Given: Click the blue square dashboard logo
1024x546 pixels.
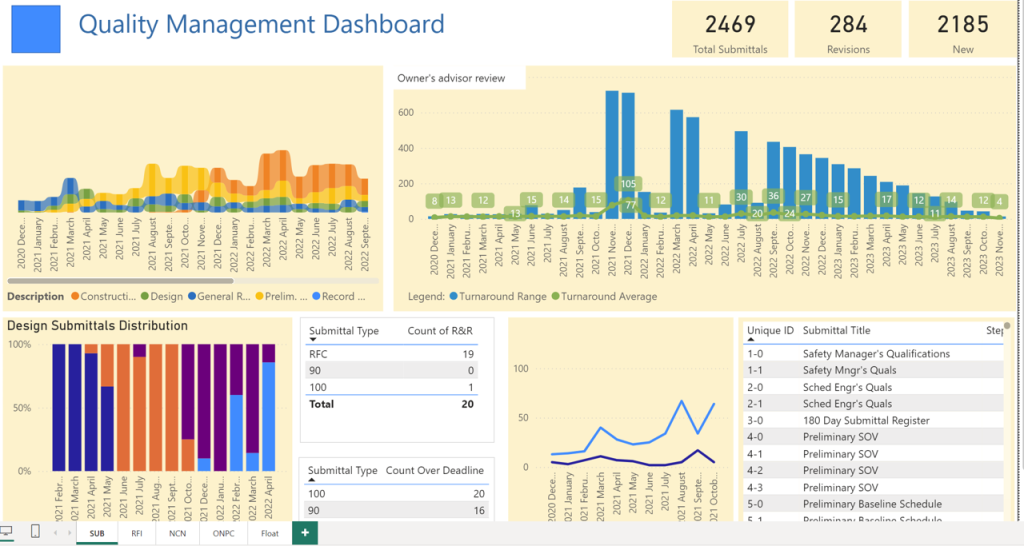Looking at the screenshot, I should (35, 30).
